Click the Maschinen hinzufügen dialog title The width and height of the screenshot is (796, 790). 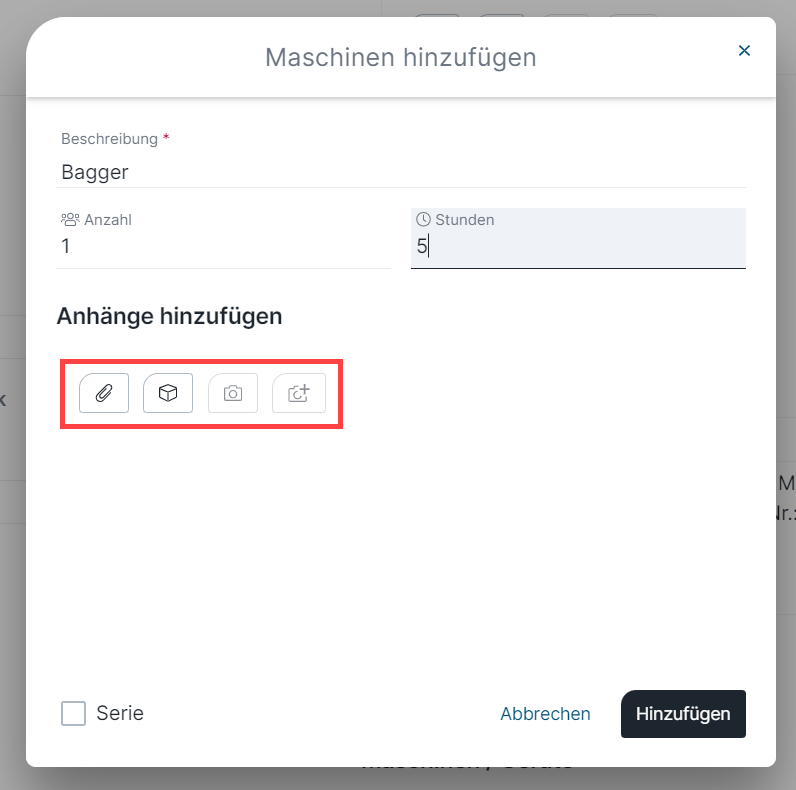click(401, 57)
